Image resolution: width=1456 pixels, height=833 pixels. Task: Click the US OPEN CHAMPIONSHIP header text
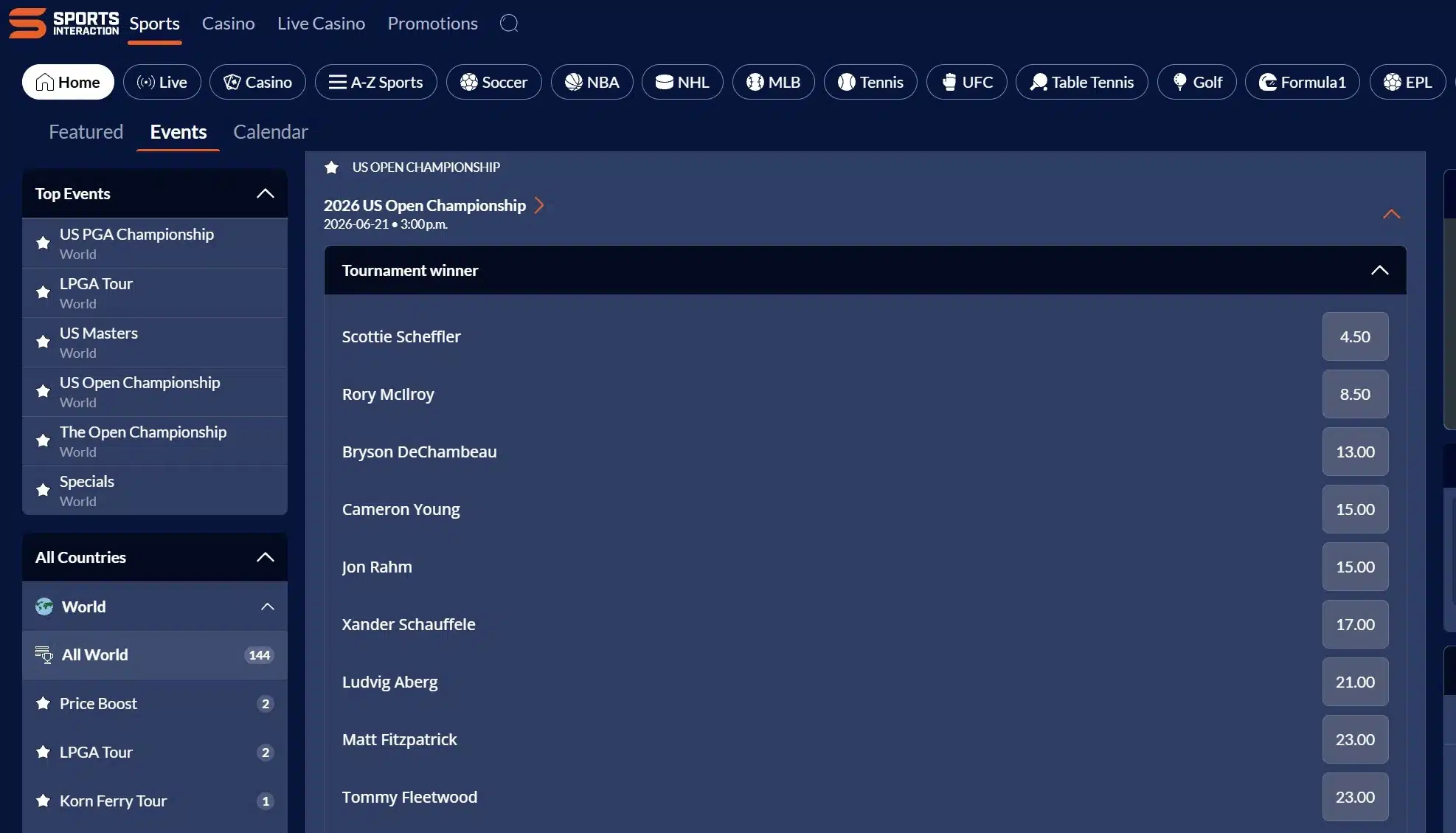(x=426, y=167)
